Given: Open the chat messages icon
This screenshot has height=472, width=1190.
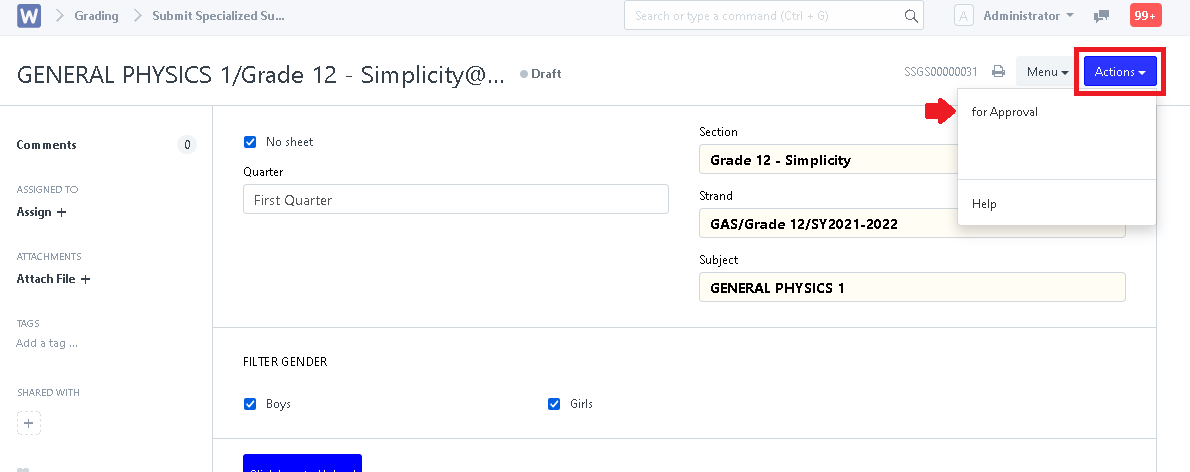Looking at the screenshot, I should tap(1102, 16).
